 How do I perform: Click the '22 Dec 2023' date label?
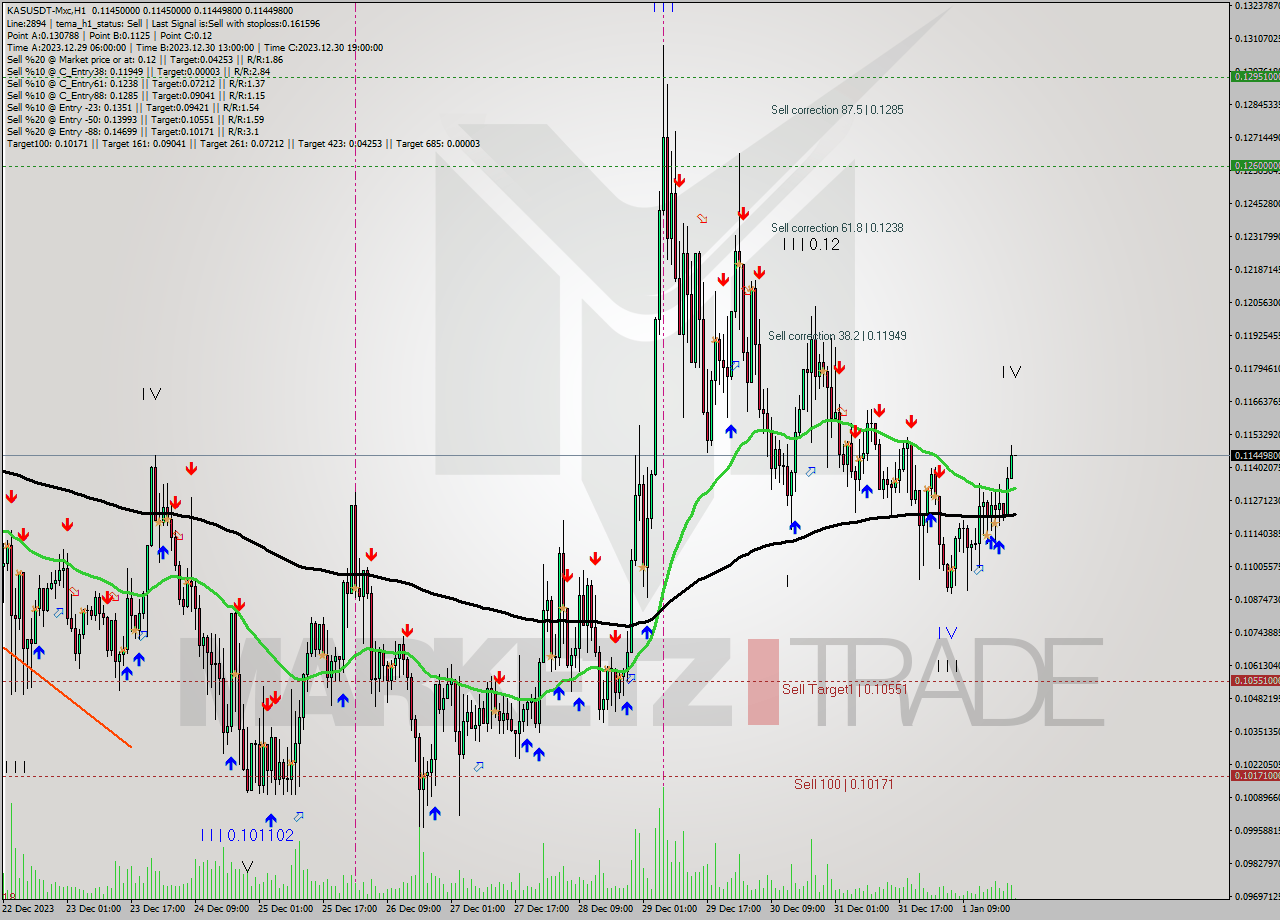coord(27,909)
